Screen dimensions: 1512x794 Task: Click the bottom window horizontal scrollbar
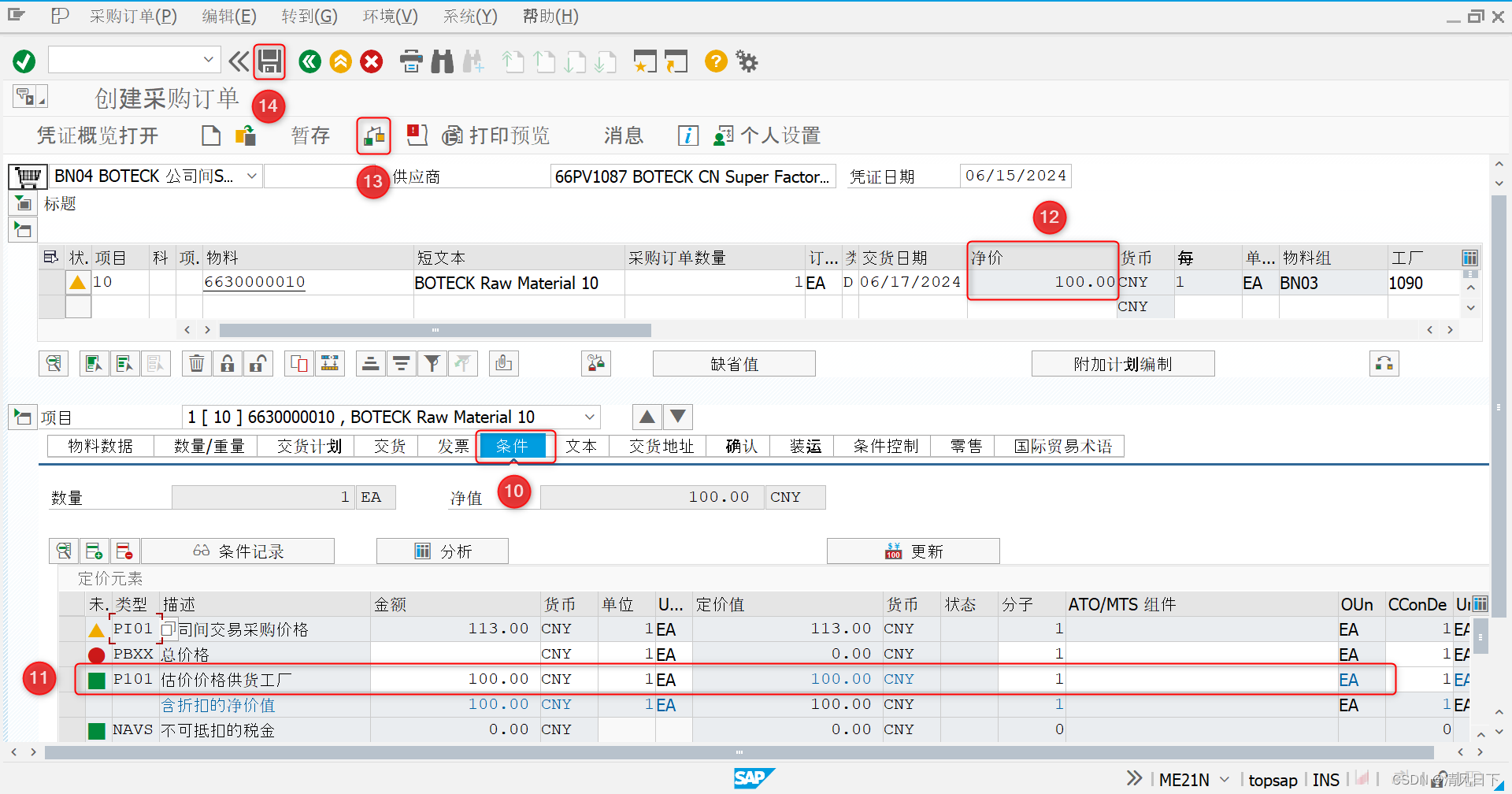pos(739,752)
